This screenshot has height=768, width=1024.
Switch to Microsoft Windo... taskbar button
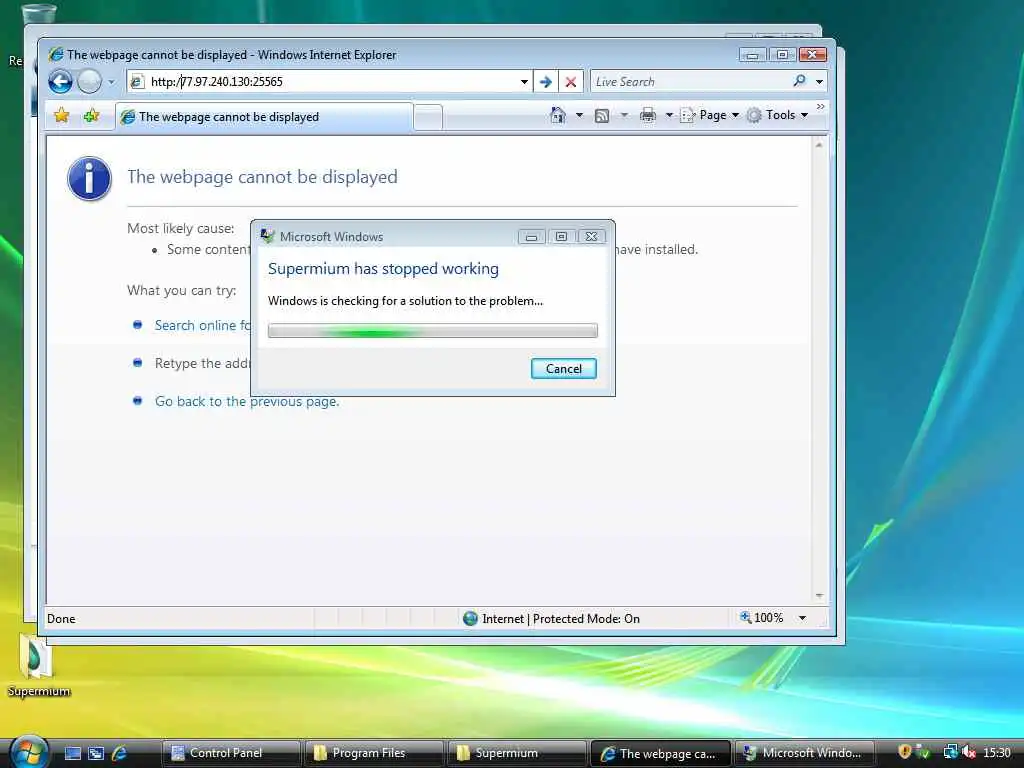pyautogui.click(x=805, y=753)
